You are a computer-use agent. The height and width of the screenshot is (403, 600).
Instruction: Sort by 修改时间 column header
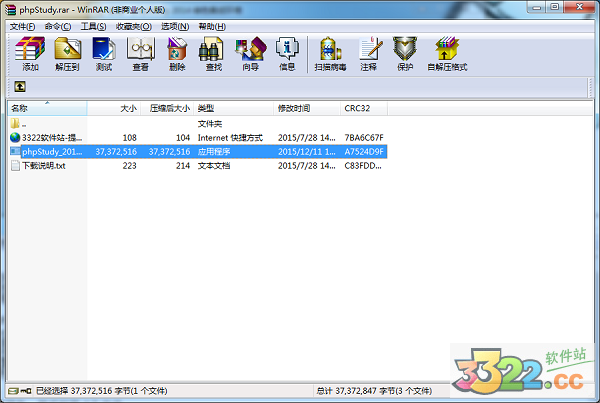click(x=307, y=108)
